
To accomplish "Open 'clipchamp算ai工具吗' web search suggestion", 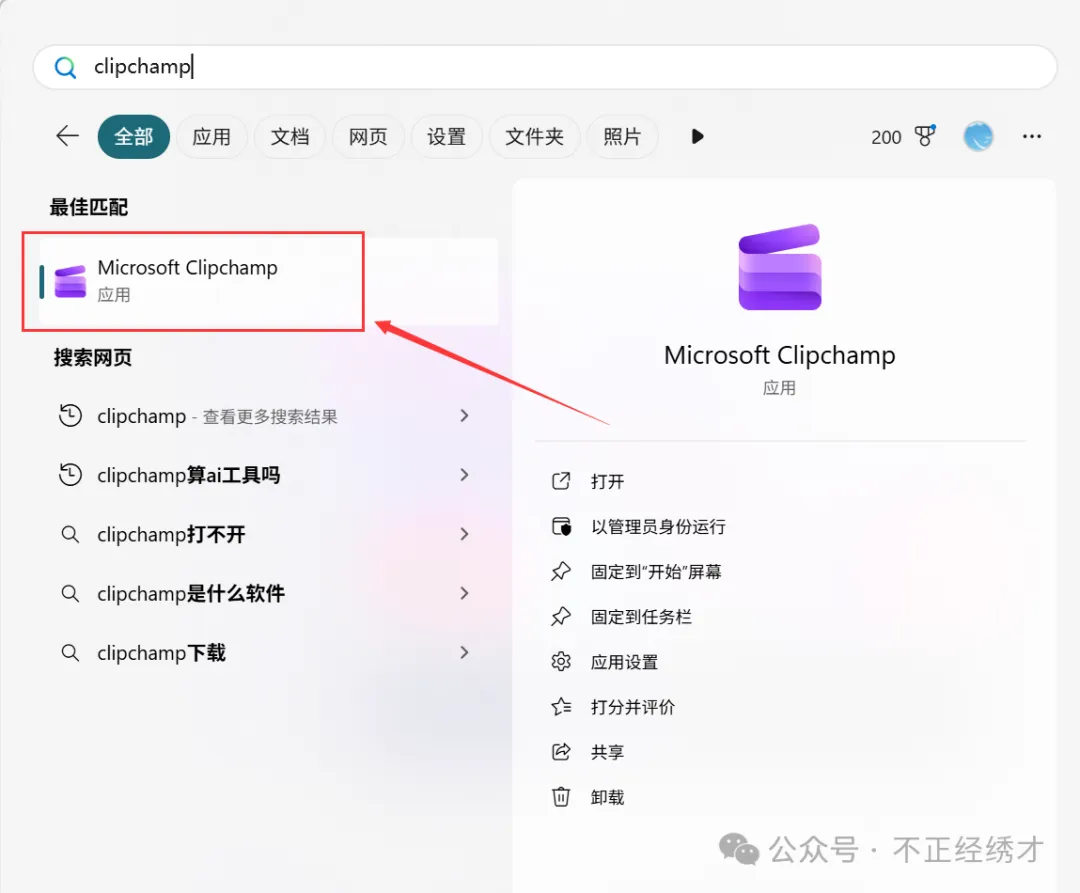I will pyautogui.click(x=188, y=475).
